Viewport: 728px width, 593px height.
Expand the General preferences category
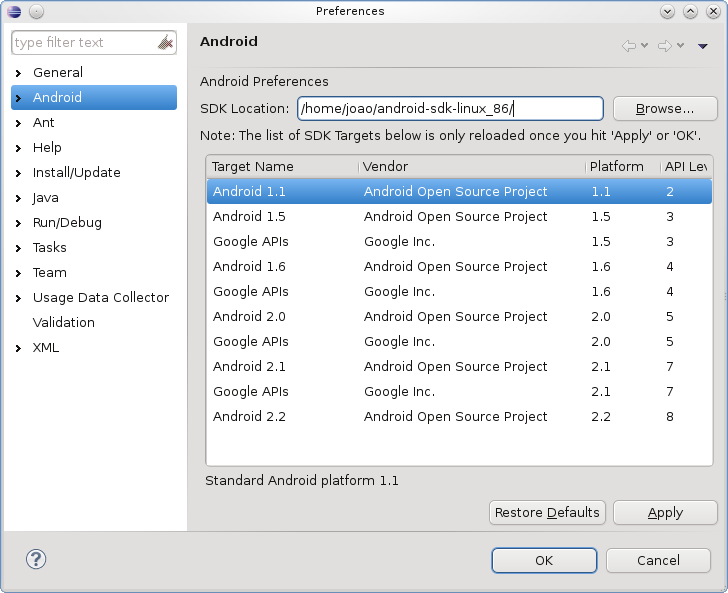click(x=18, y=73)
